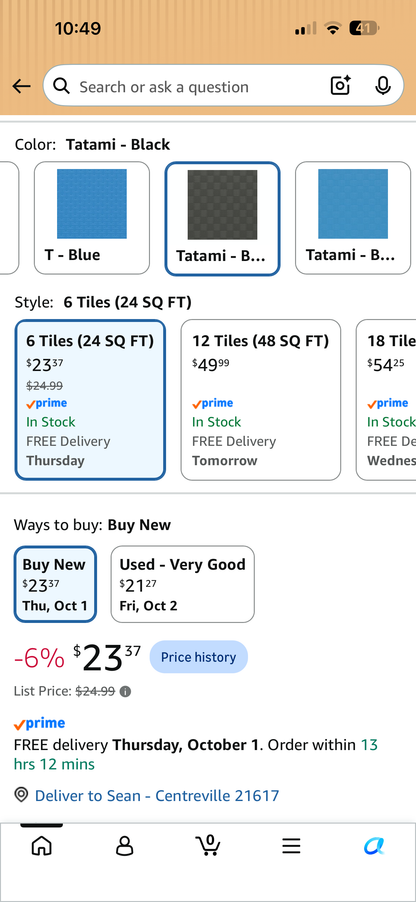Open the Alexa assistant icon
416x902 pixels.
[x=374, y=846]
